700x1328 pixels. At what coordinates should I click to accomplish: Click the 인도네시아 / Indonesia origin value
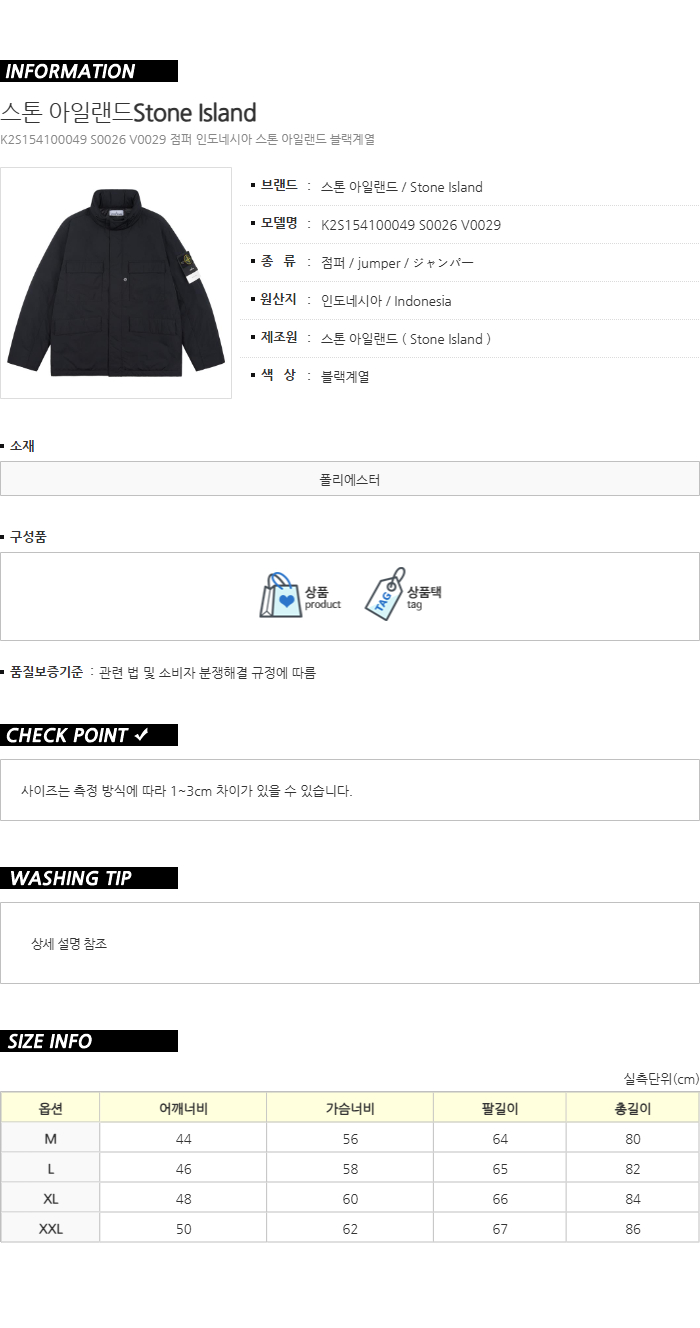point(386,301)
